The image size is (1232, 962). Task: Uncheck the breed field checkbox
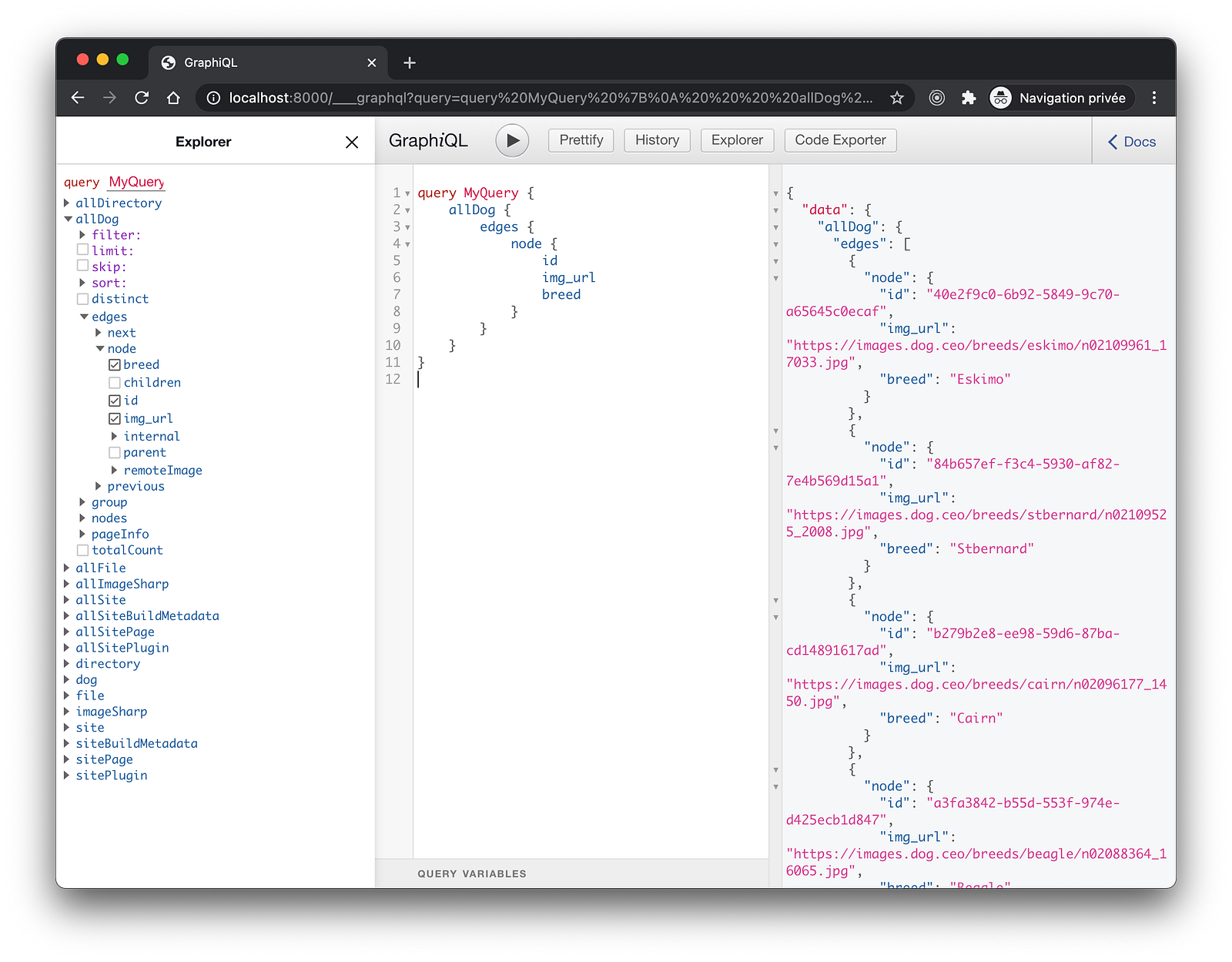point(115,365)
